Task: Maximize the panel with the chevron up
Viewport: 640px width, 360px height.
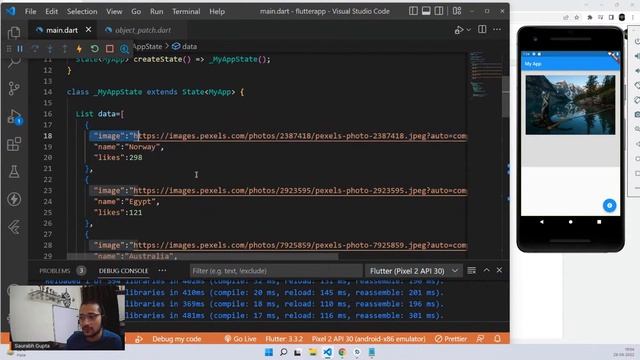Action: coord(487,270)
